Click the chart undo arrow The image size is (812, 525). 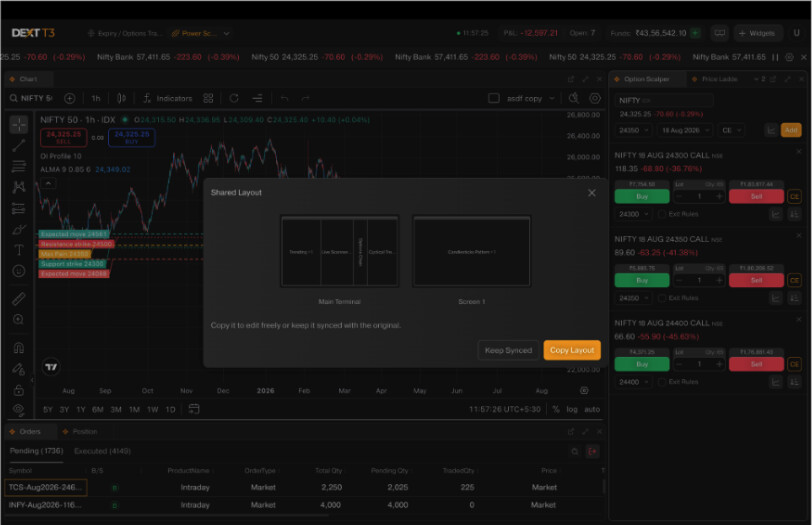(x=284, y=98)
